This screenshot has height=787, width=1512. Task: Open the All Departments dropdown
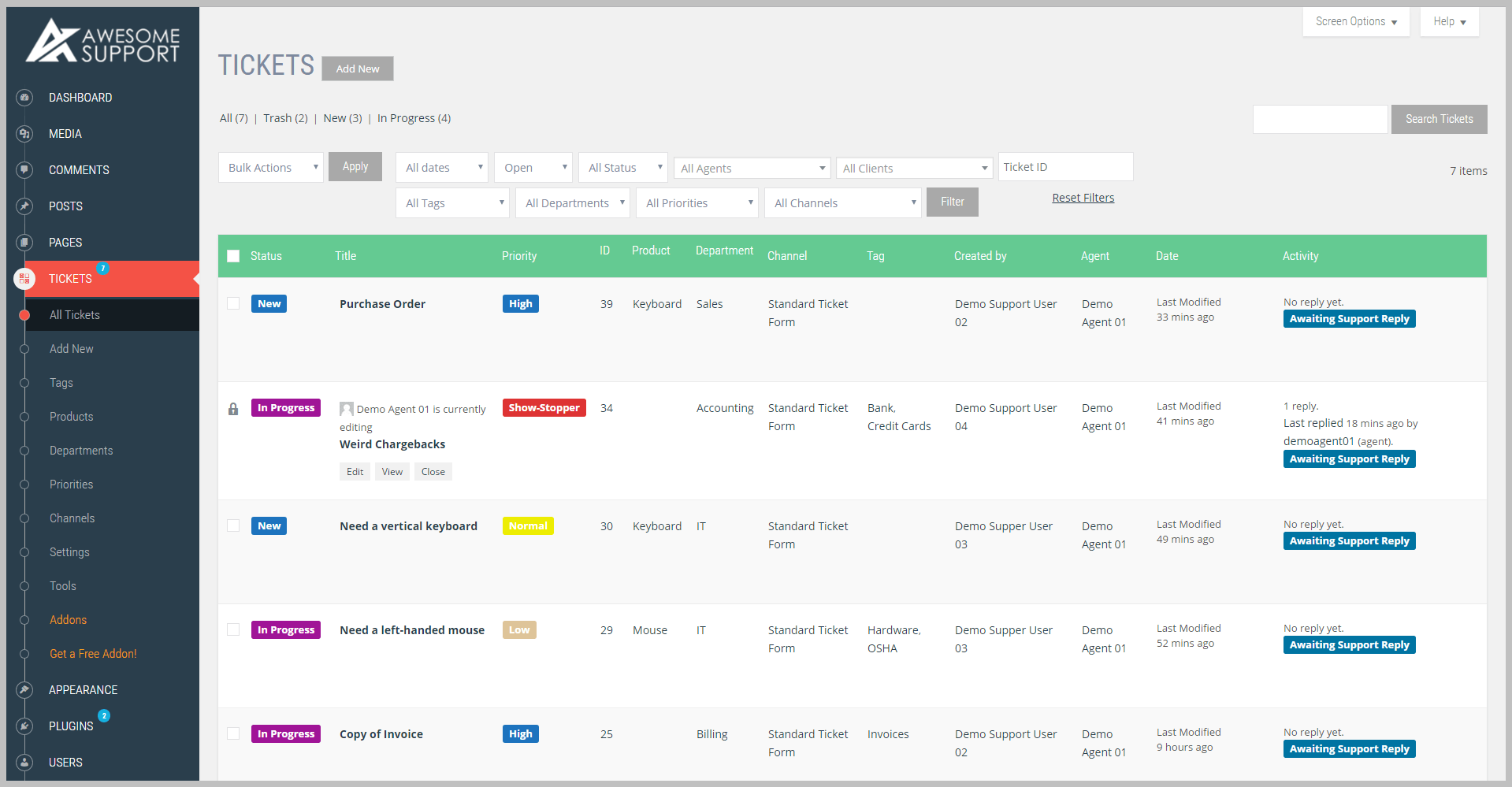point(573,203)
